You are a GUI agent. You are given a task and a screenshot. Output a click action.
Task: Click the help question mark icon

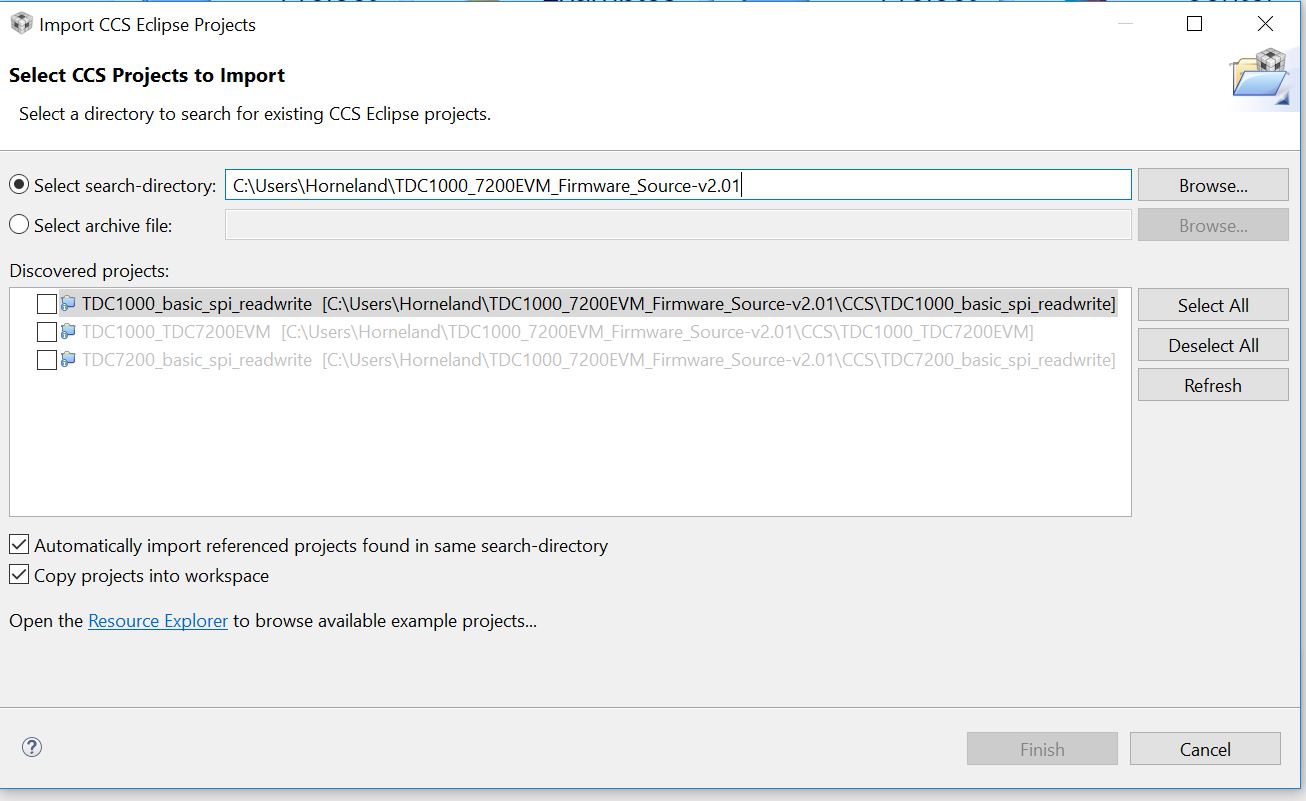pyautogui.click(x=32, y=747)
